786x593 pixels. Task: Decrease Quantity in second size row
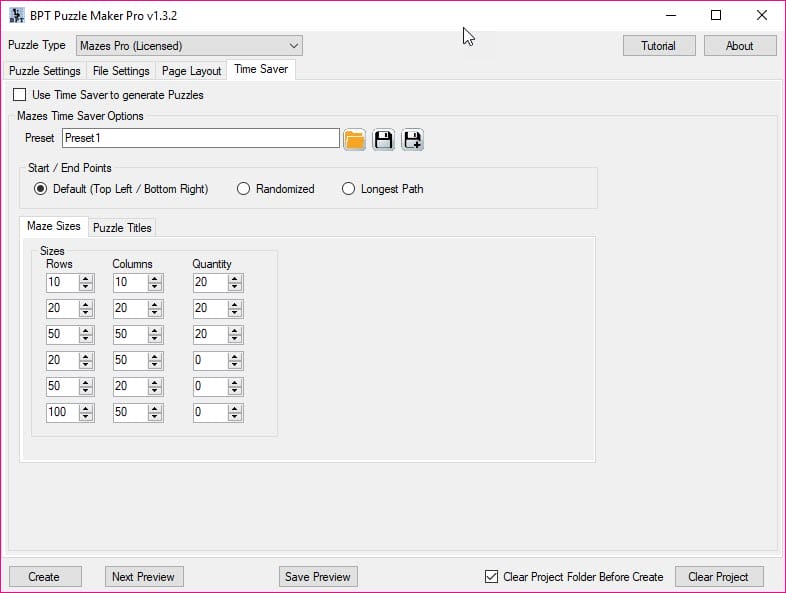[235, 313]
